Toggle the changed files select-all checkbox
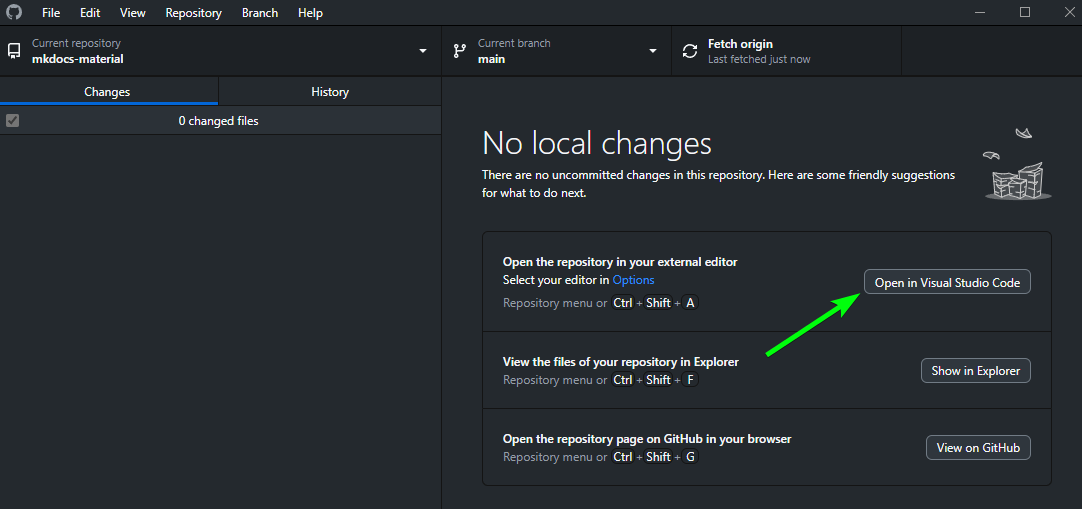Image resolution: width=1082 pixels, height=509 pixels. pyautogui.click(x=12, y=121)
